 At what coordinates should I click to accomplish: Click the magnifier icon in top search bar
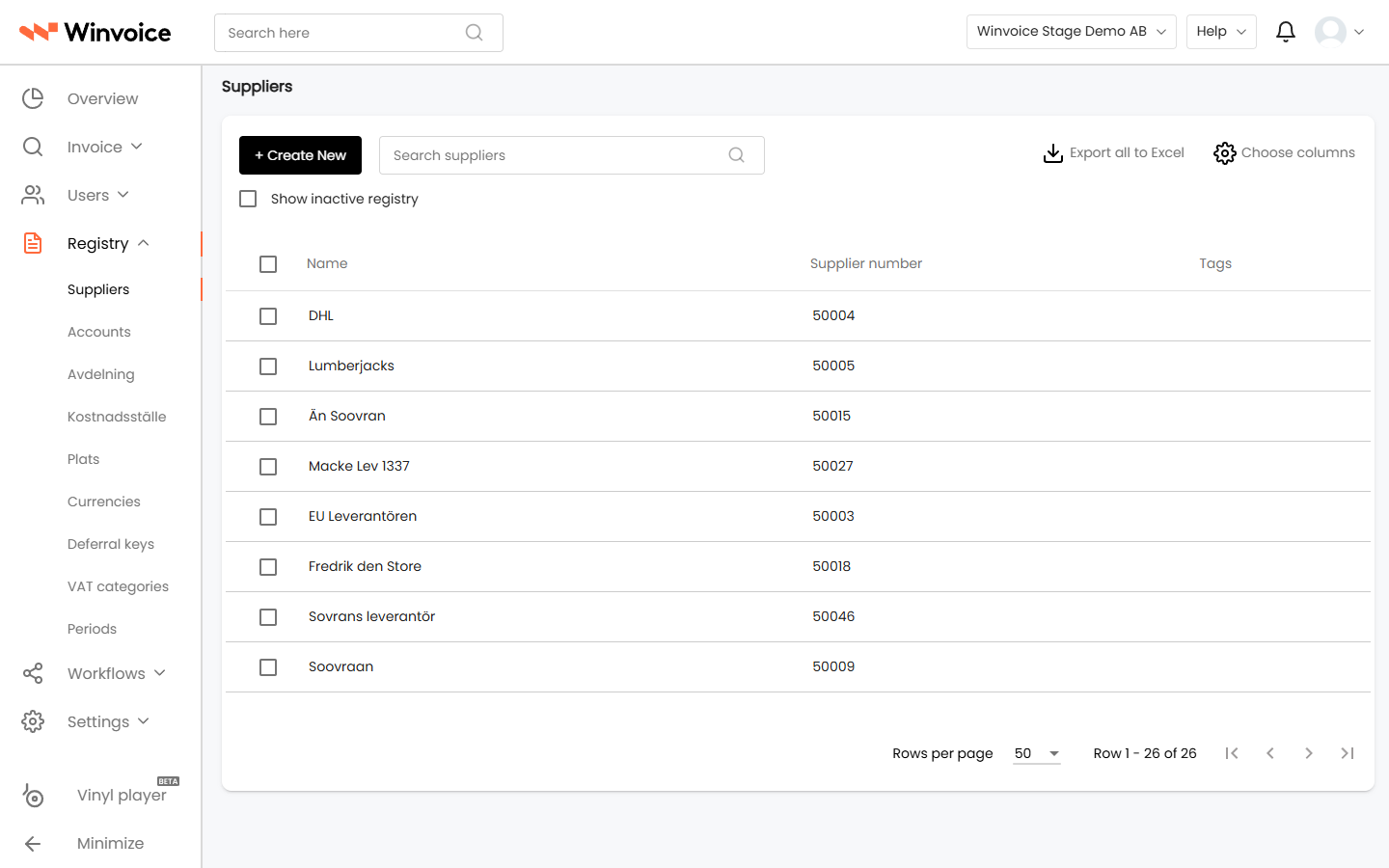[x=474, y=33]
